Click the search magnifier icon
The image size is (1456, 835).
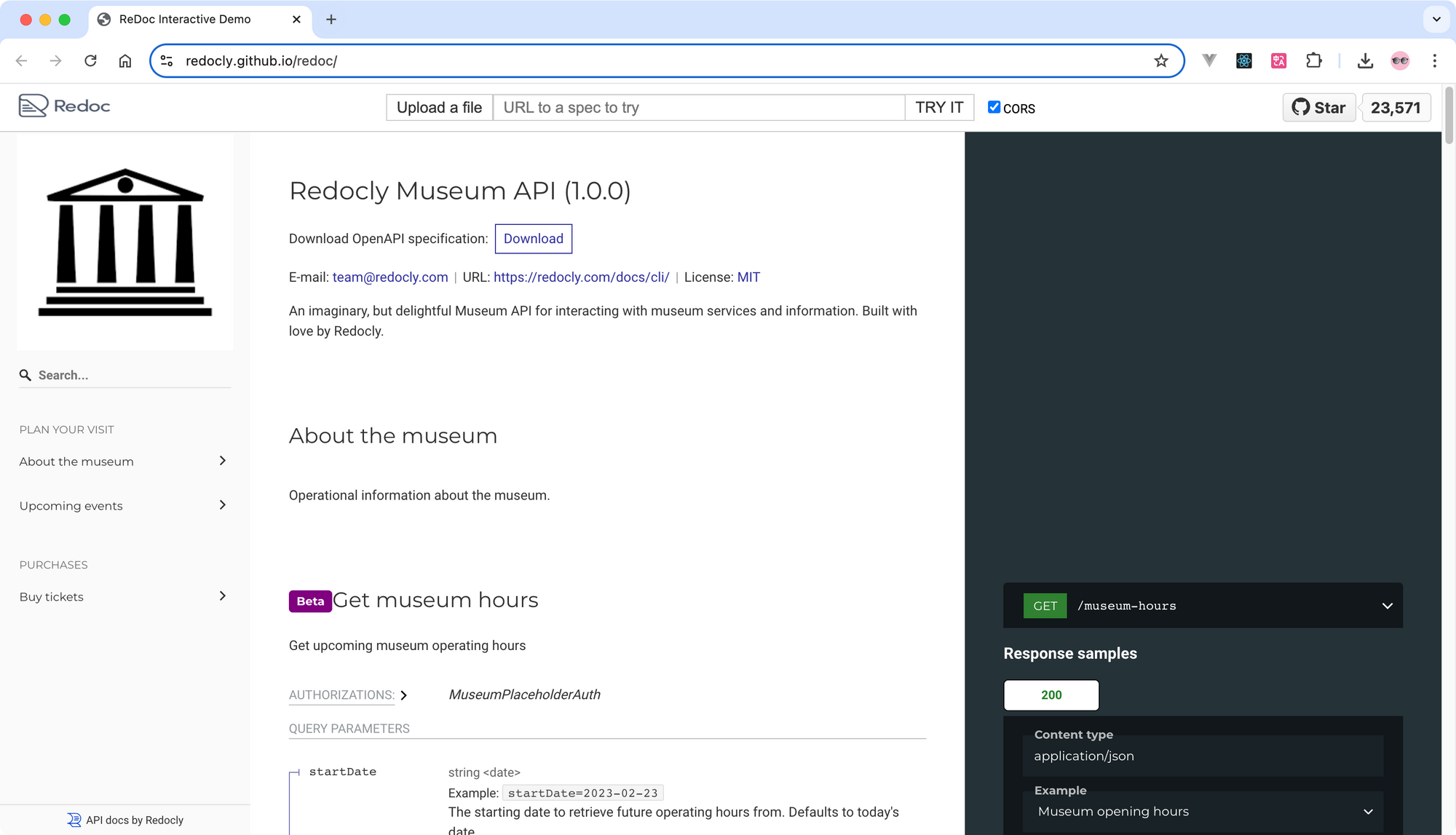point(25,373)
